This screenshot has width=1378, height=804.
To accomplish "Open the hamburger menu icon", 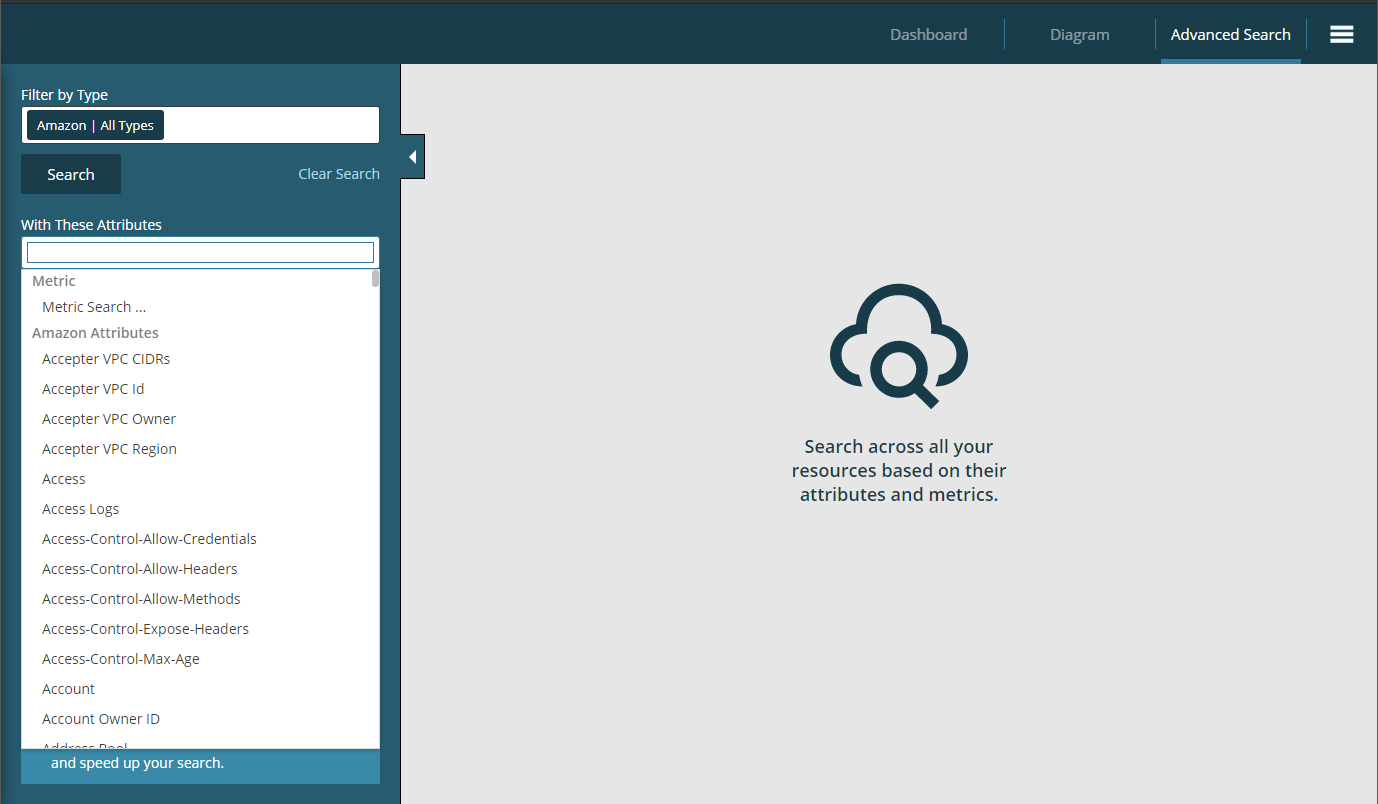I will 1341,34.
